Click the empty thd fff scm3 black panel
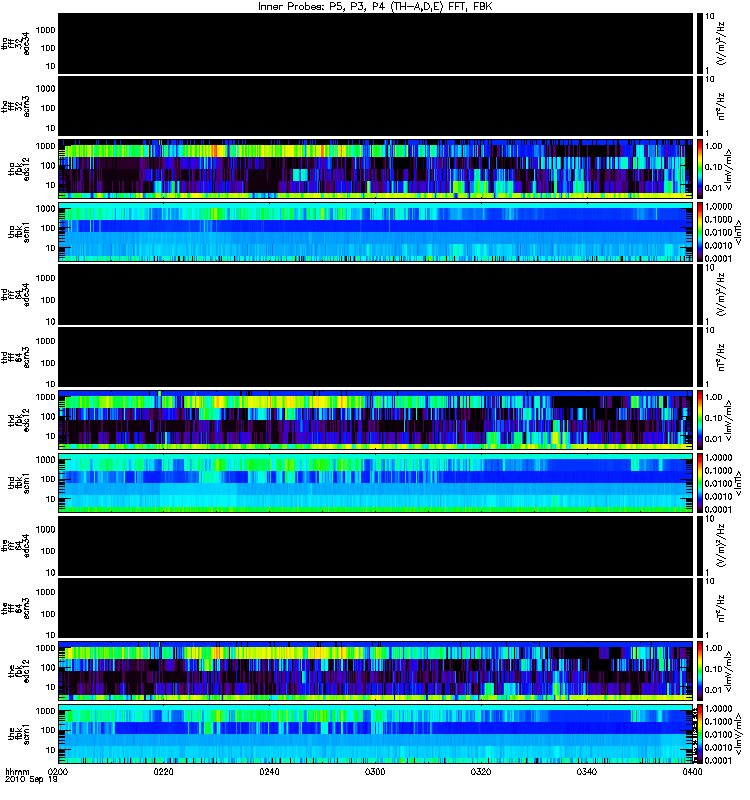The width and height of the screenshot is (750, 800). tap(376, 357)
